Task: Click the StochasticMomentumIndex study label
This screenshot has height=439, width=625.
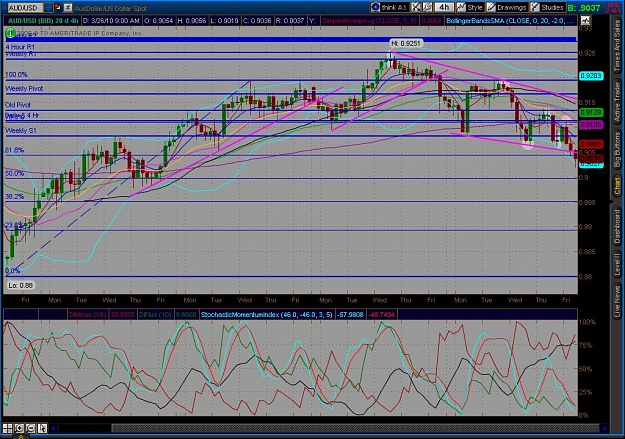Action: 266,315
